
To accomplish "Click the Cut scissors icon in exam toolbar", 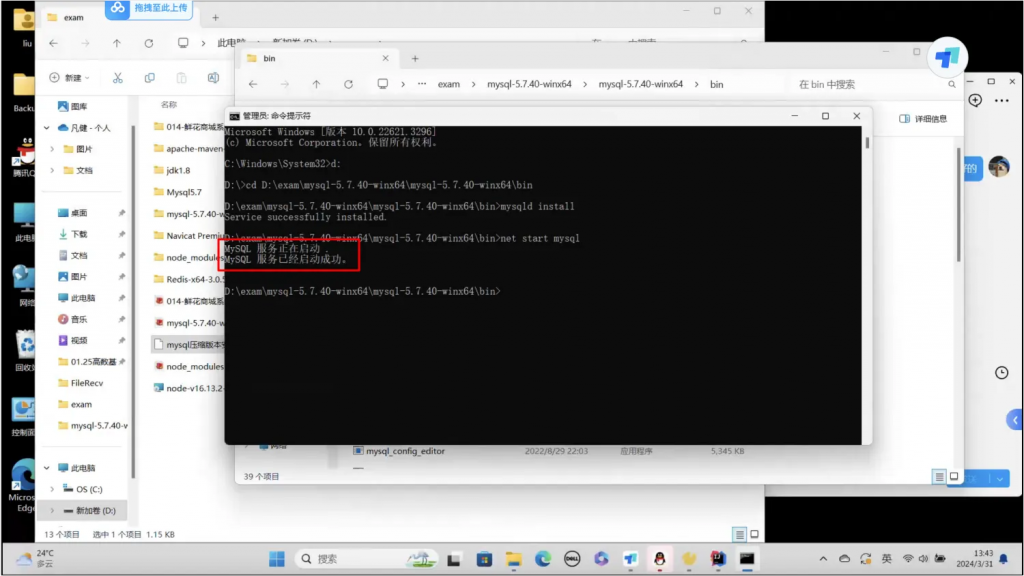I will point(117,78).
